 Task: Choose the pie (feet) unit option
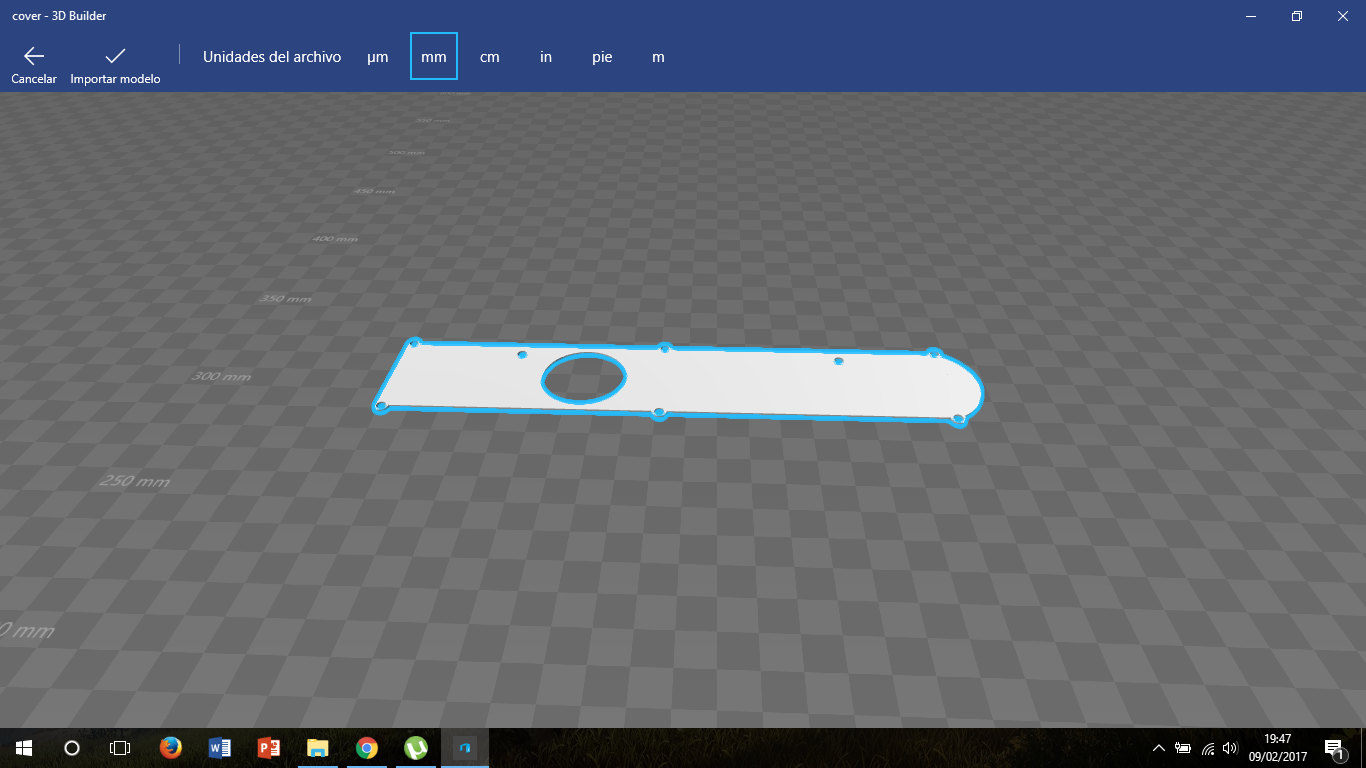click(x=602, y=57)
